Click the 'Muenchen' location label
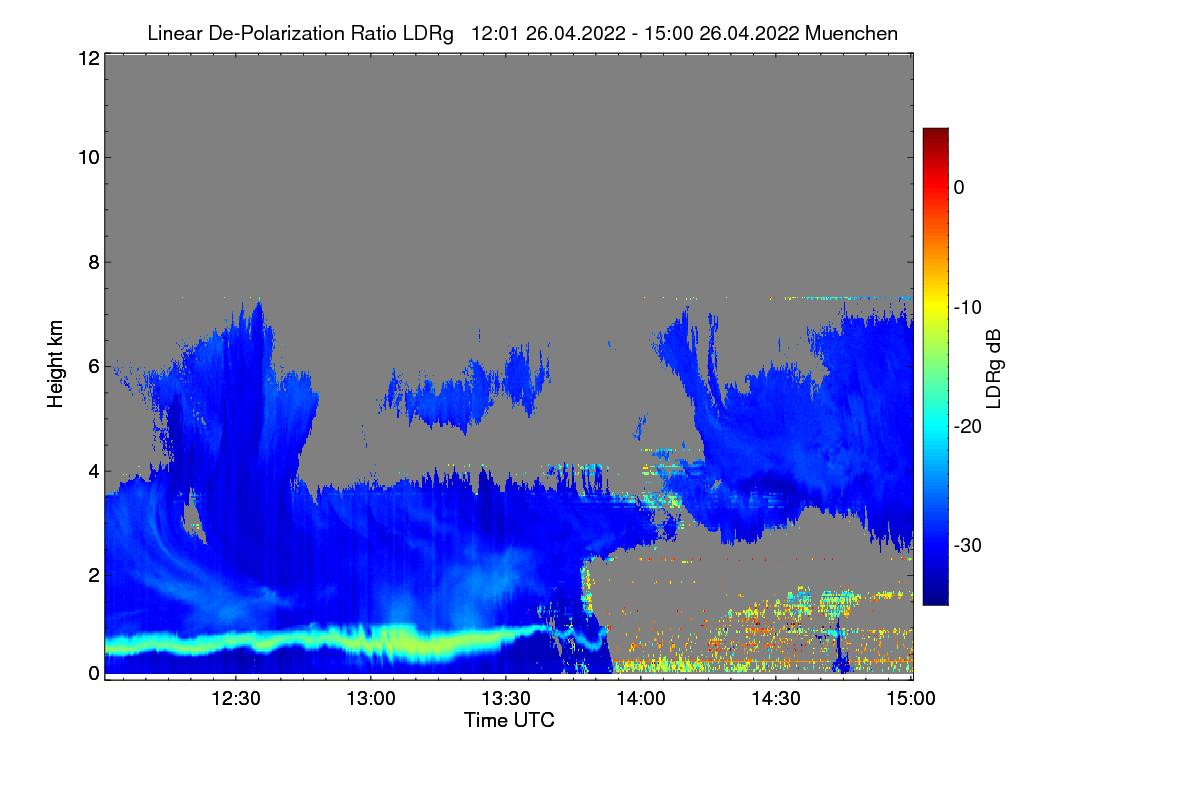The image size is (1200, 800). pos(851,33)
